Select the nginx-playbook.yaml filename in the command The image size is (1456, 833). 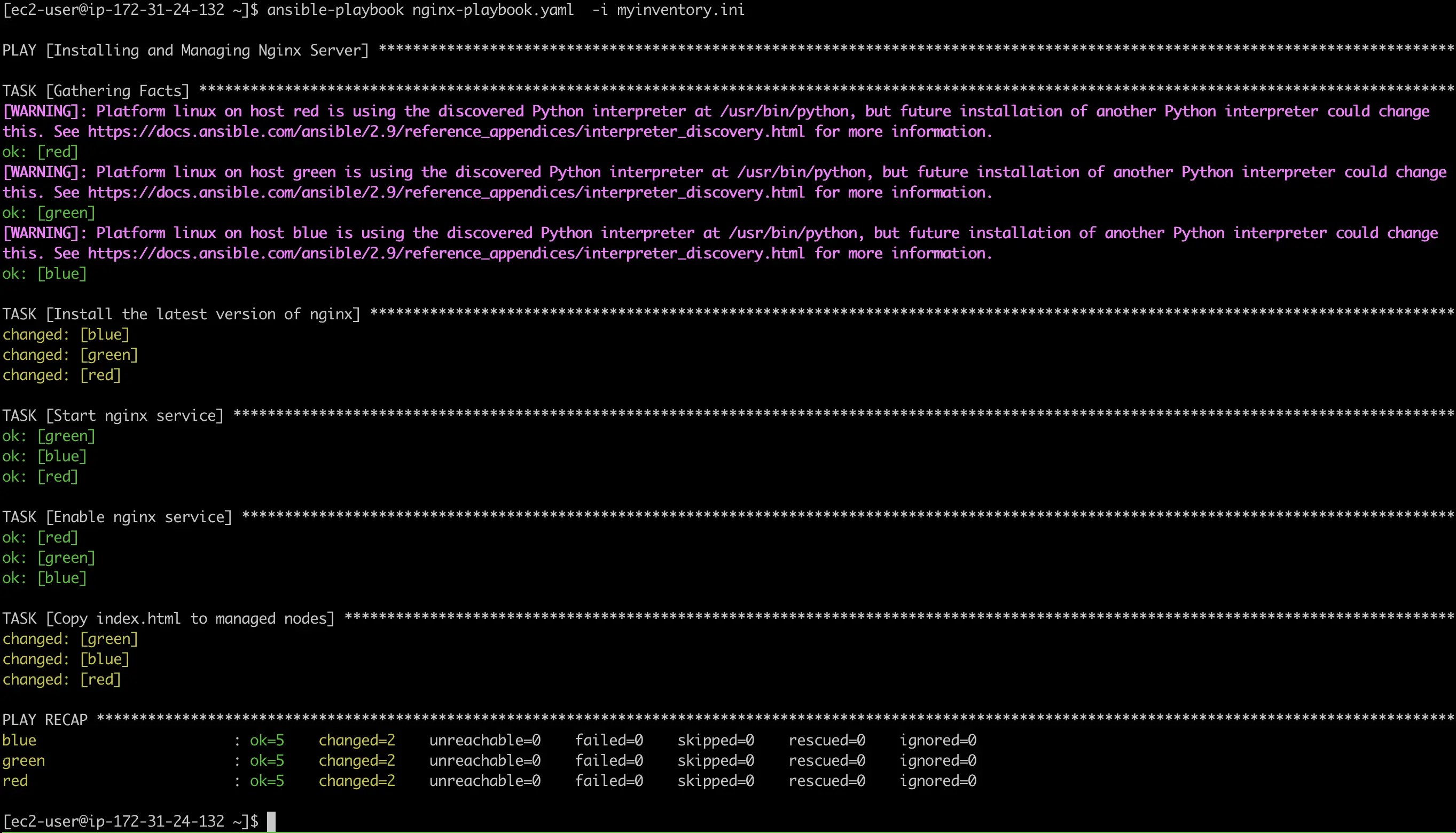click(x=492, y=10)
